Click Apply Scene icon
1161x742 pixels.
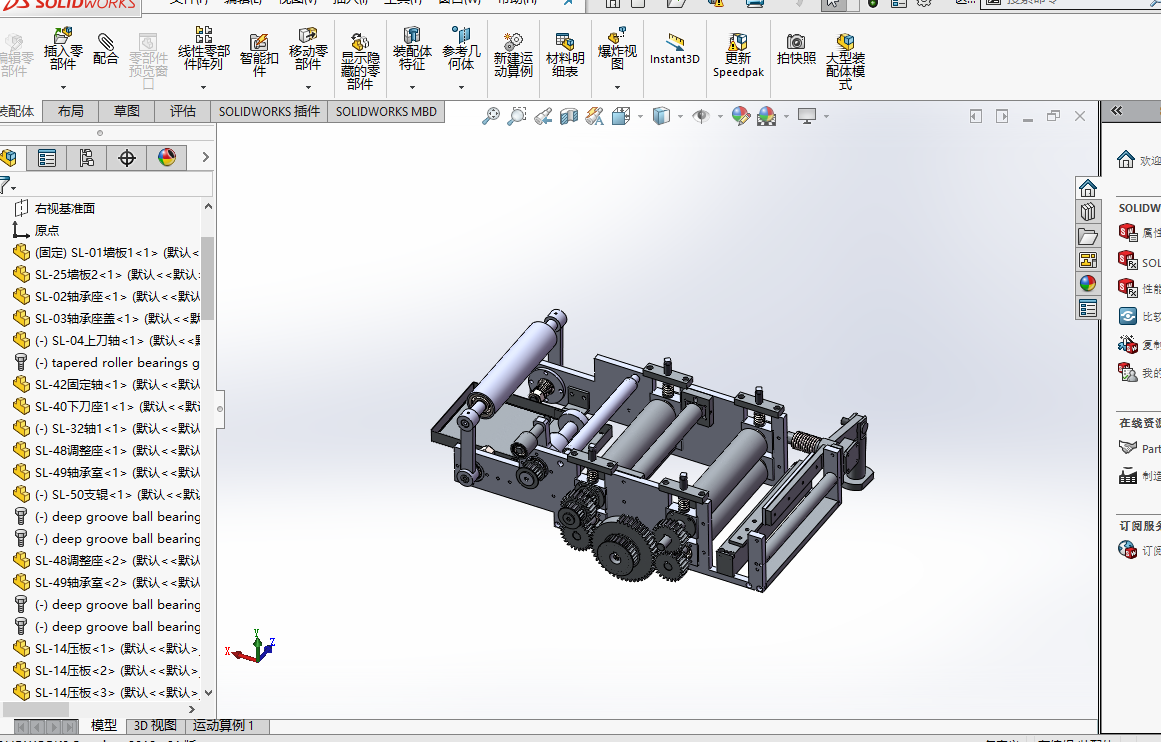point(766,116)
